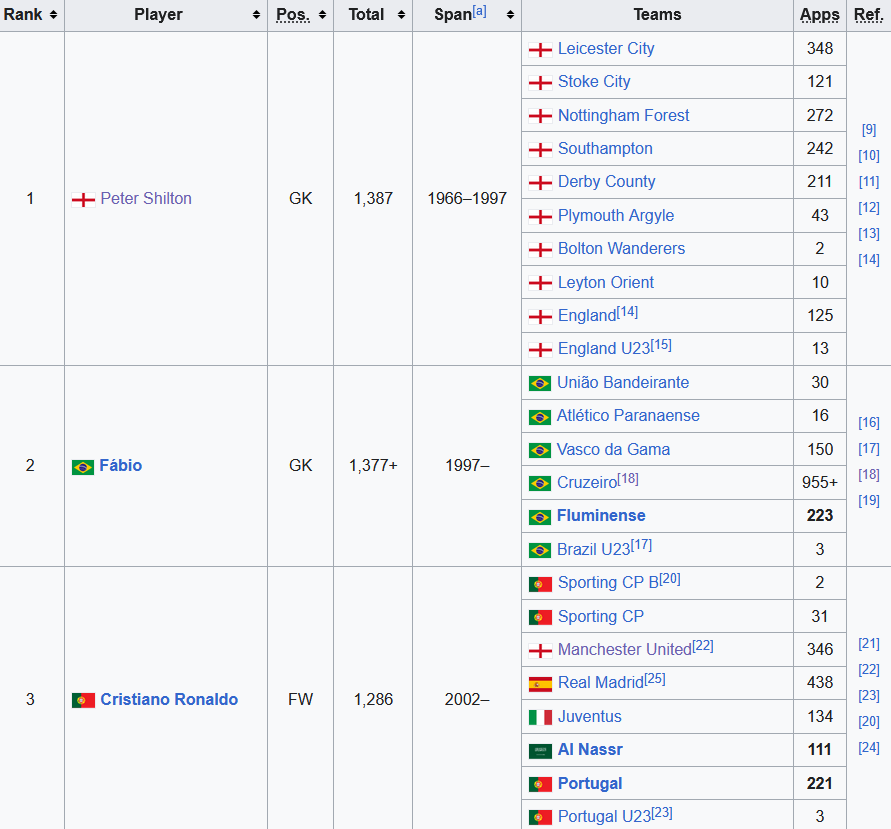
Task: Open reference [24] in Ref. column
Action: (x=869, y=748)
